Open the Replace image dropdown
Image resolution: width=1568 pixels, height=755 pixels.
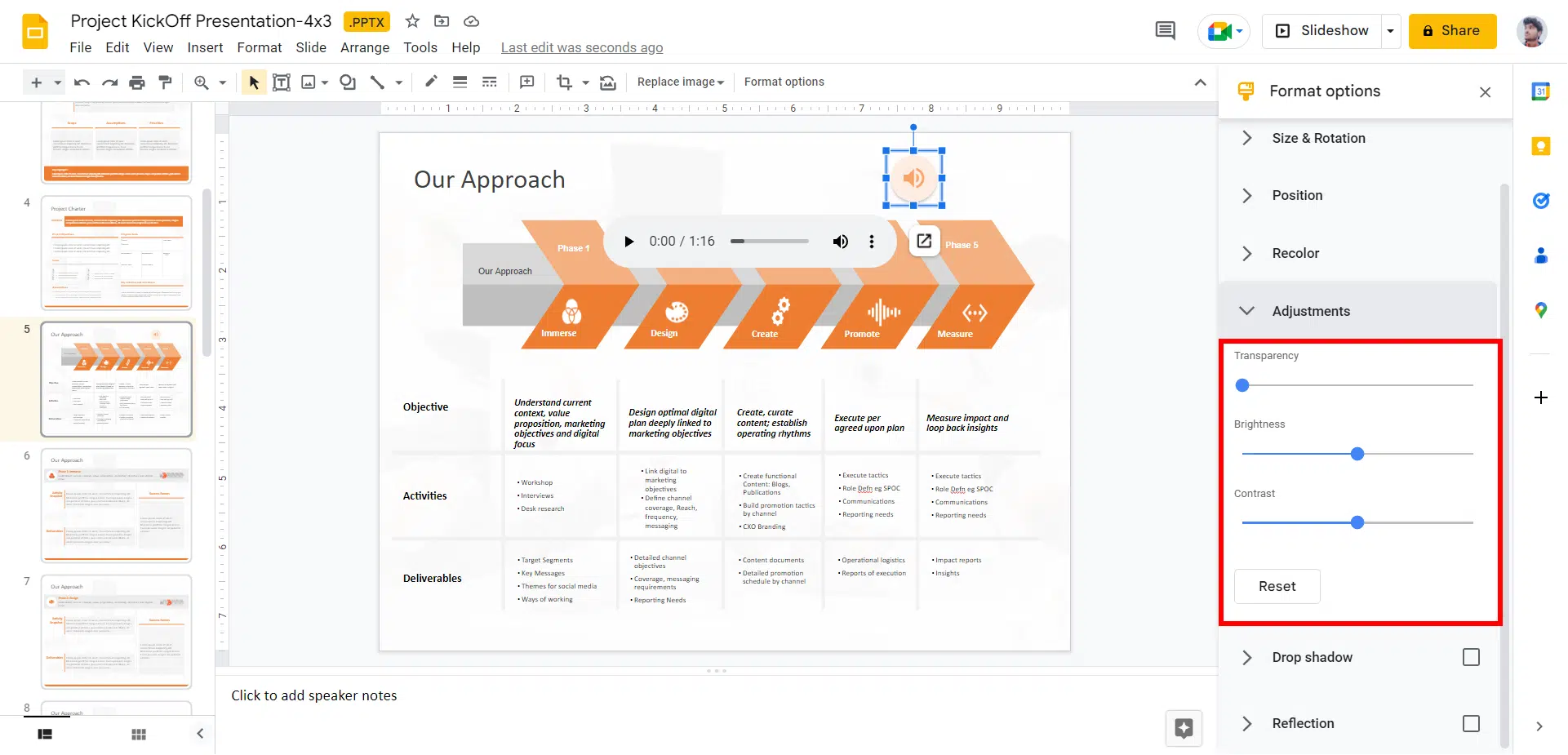coord(681,82)
